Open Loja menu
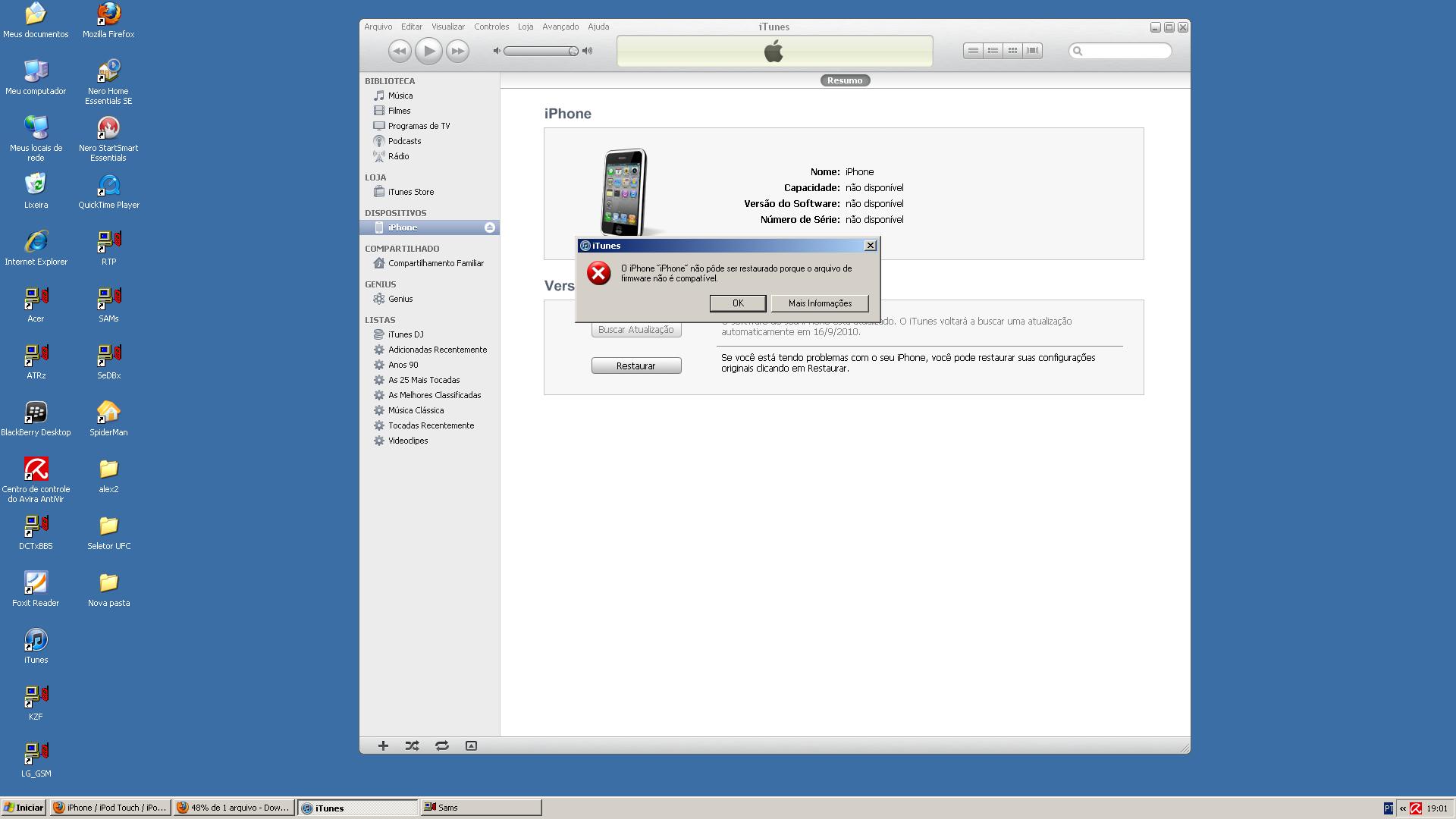1456x819 pixels. [526, 27]
